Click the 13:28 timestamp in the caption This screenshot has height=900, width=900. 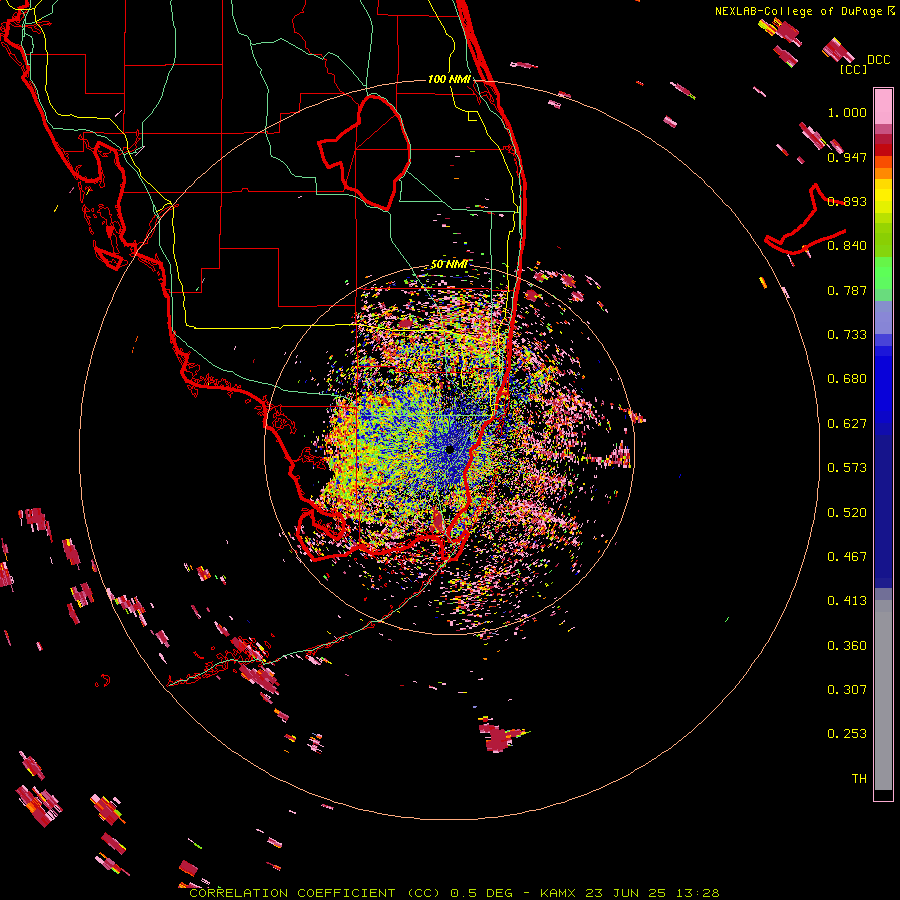pos(697,893)
